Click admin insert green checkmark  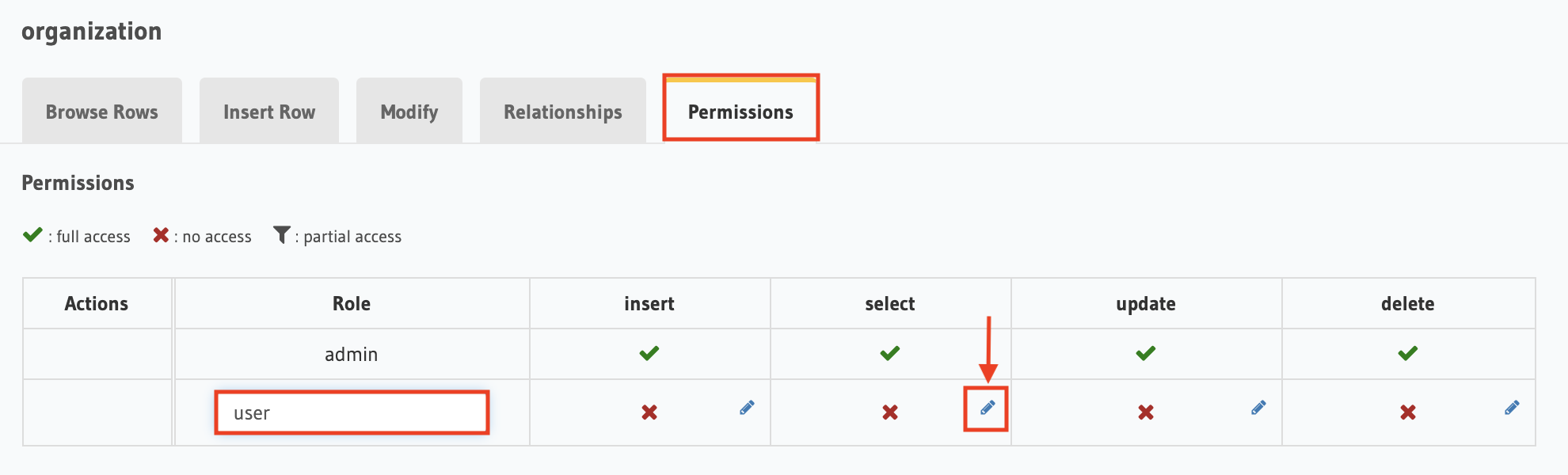(649, 353)
